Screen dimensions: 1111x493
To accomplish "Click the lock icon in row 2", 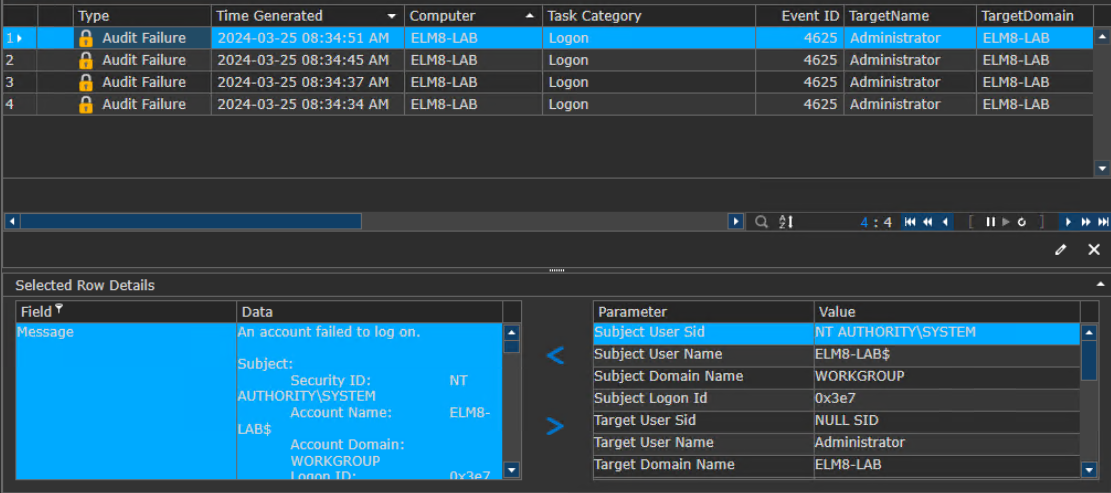I will [86, 60].
